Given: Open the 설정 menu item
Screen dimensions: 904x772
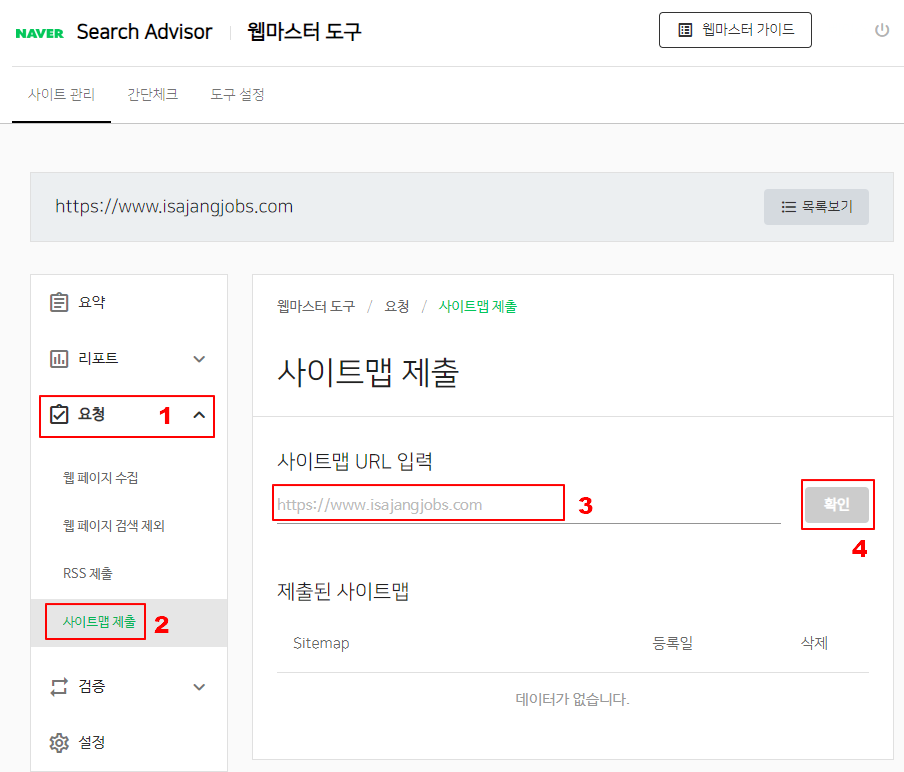Looking at the screenshot, I should click(129, 743).
